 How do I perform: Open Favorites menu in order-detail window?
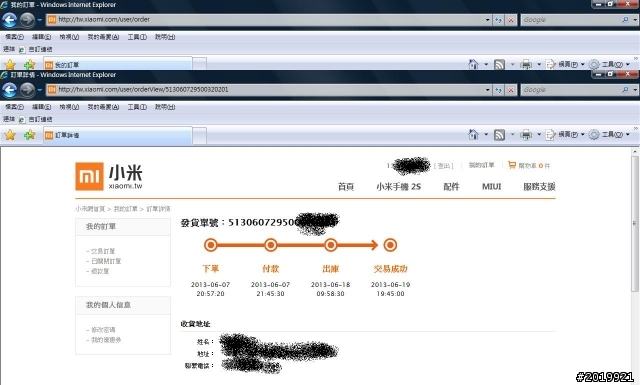(103, 107)
